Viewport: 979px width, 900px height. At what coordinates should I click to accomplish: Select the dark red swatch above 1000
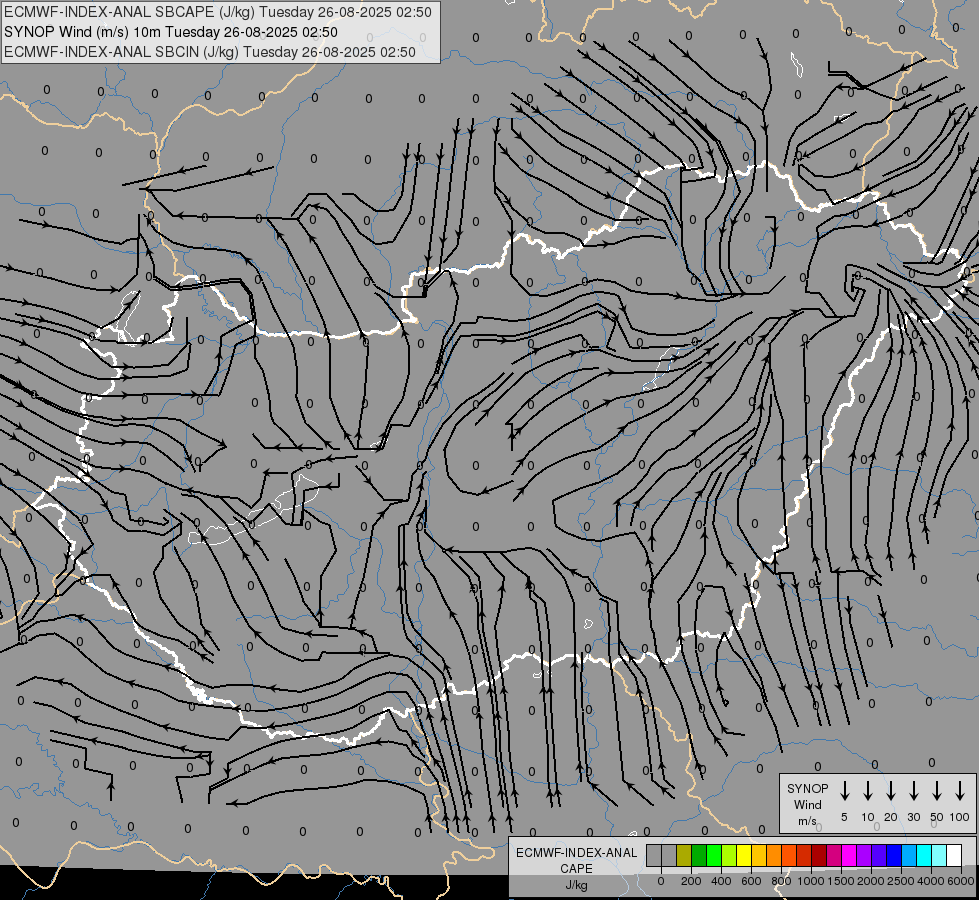pos(819,855)
